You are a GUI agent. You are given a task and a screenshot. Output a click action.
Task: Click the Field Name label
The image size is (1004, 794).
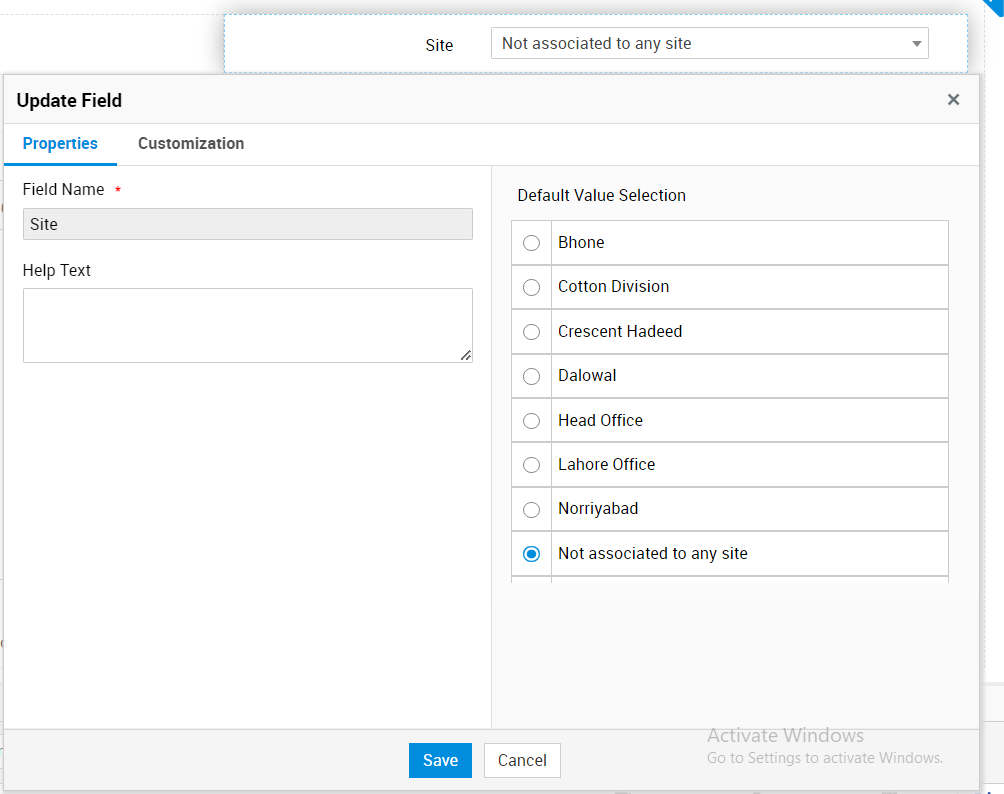pos(63,189)
